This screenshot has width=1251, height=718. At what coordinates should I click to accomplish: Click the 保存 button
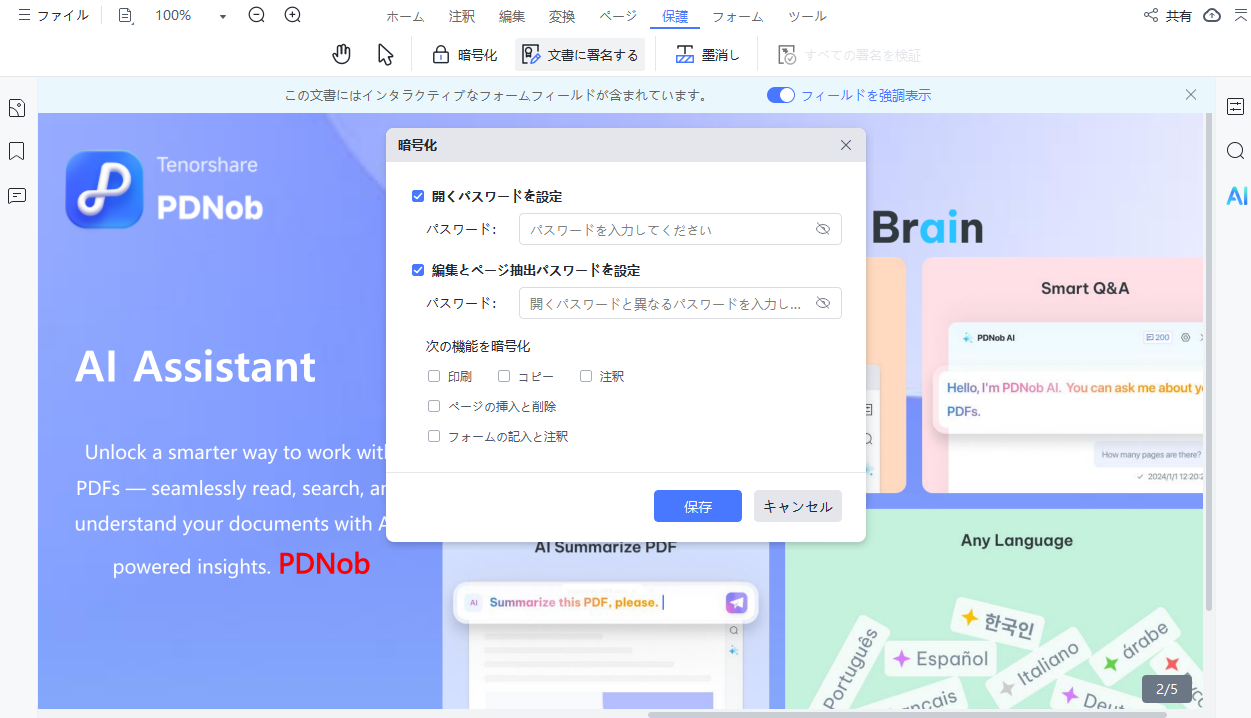click(698, 506)
